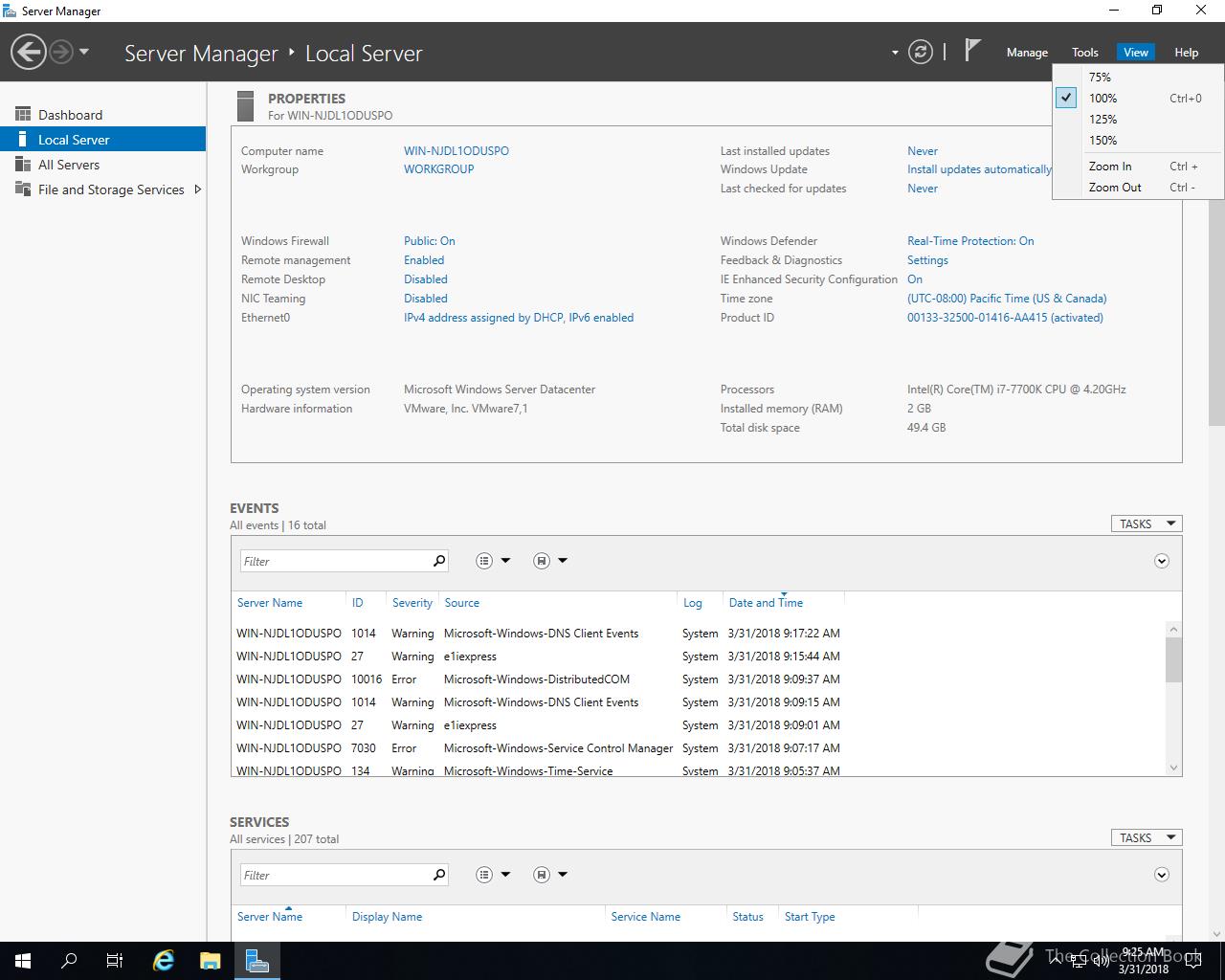Open Ethernet0 IPv4 address DHCP link
1225x980 pixels.
[x=519, y=318]
